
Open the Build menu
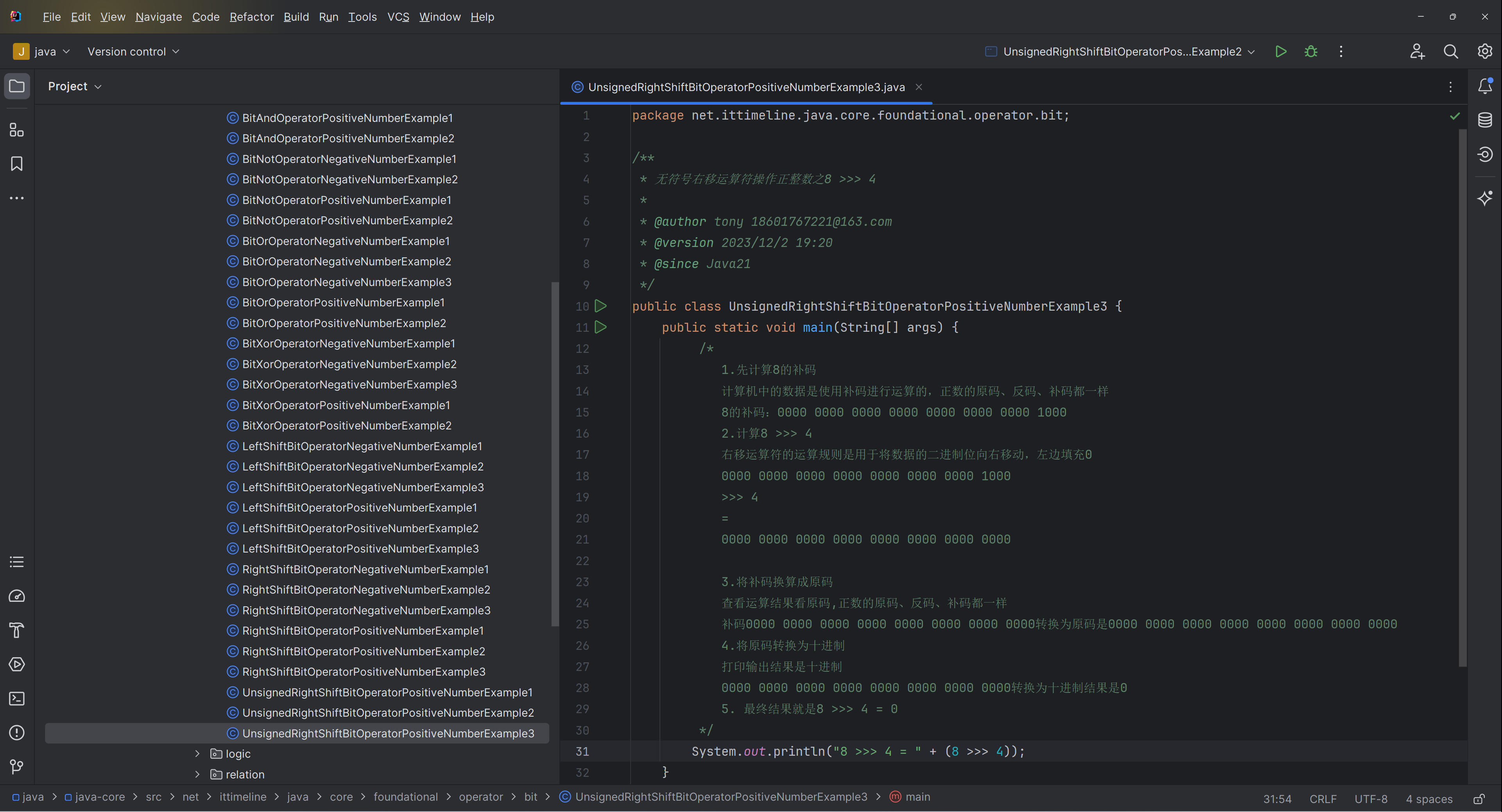[296, 17]
